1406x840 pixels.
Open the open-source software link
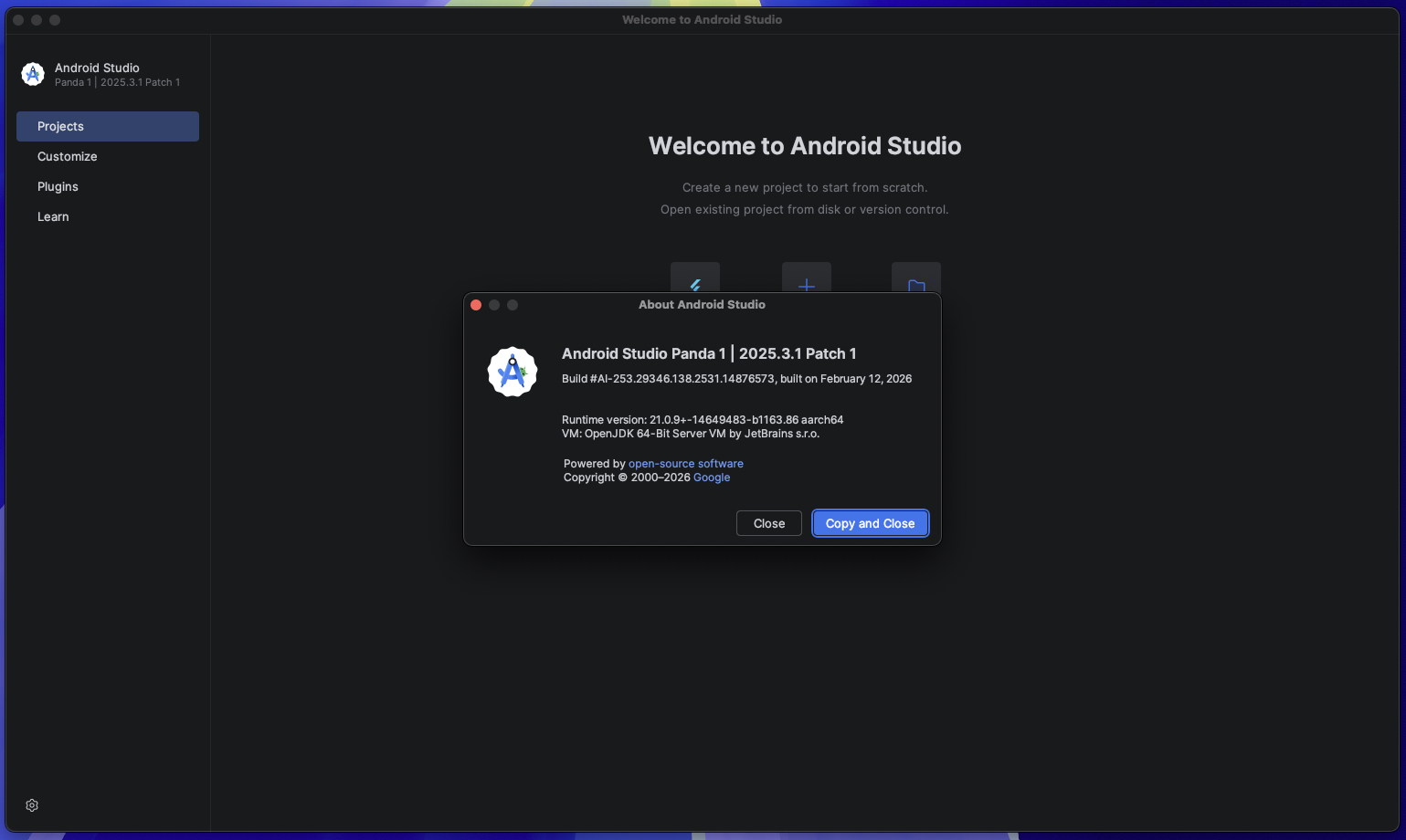pyautogui.click(x=685, y=464)
